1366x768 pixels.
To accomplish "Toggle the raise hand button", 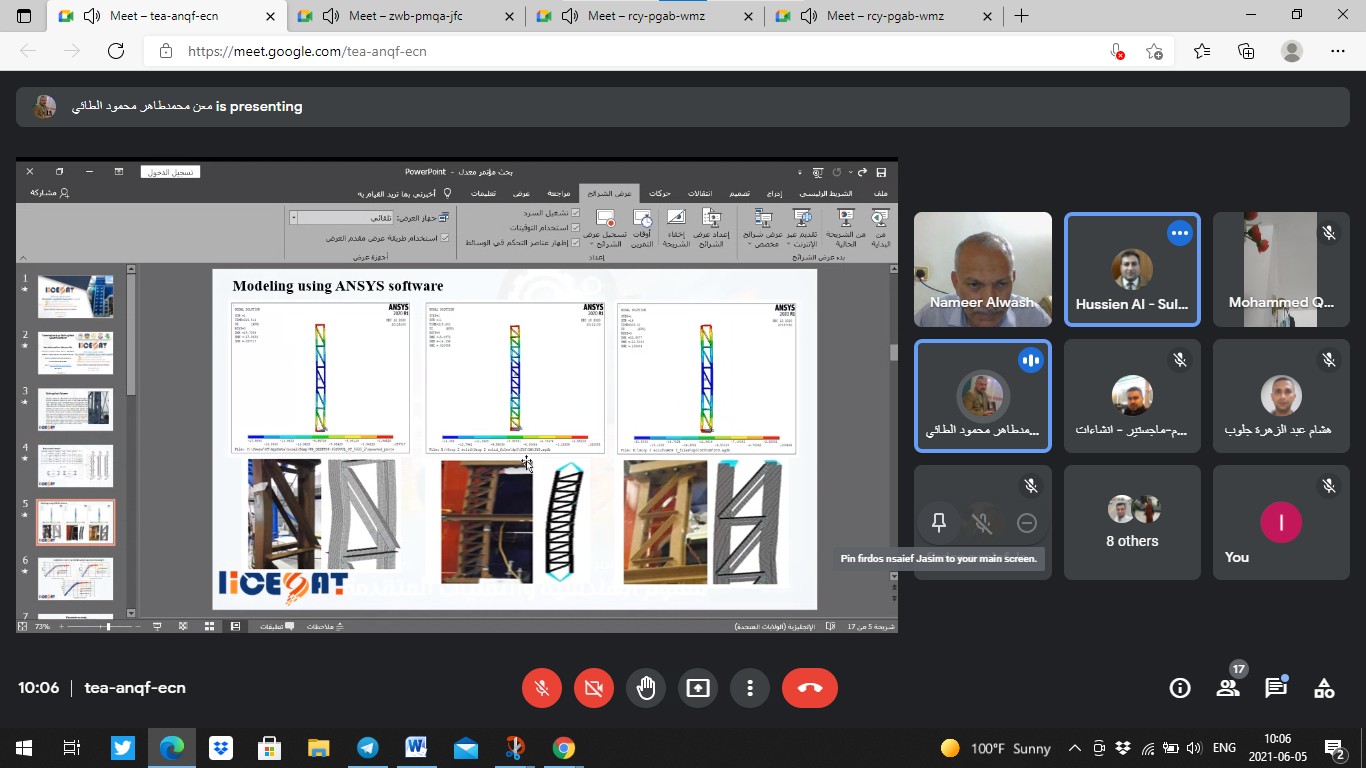I will coord(645,688).
